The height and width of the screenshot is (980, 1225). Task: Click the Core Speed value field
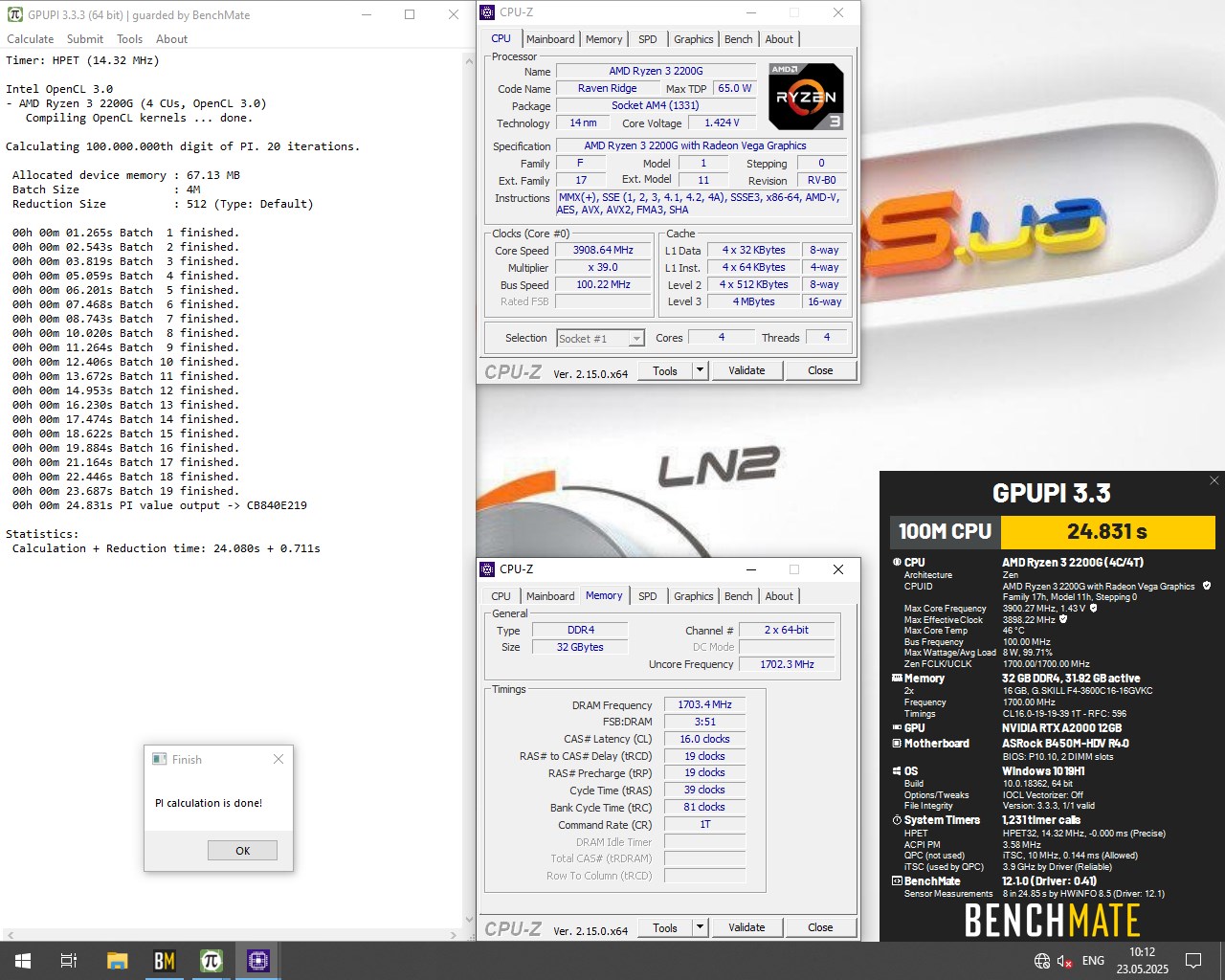coord(603,250)
